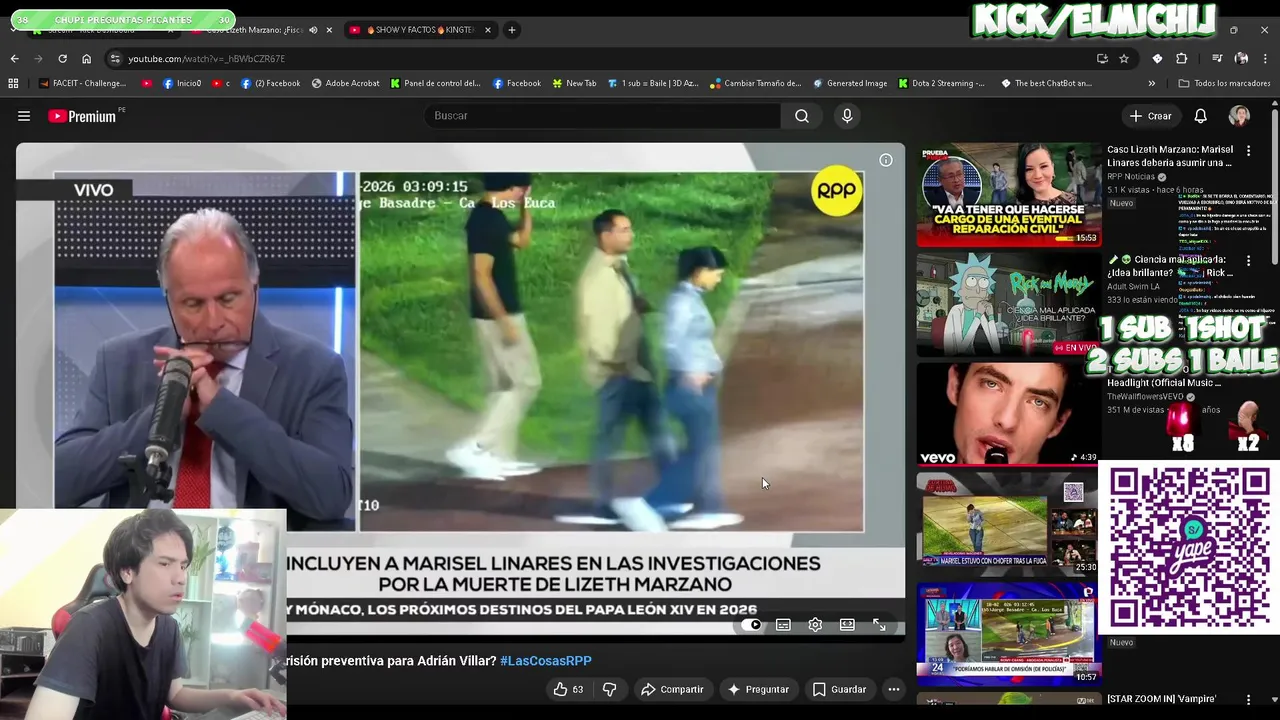Bookmark this page with star icon

coord(1124,59)
